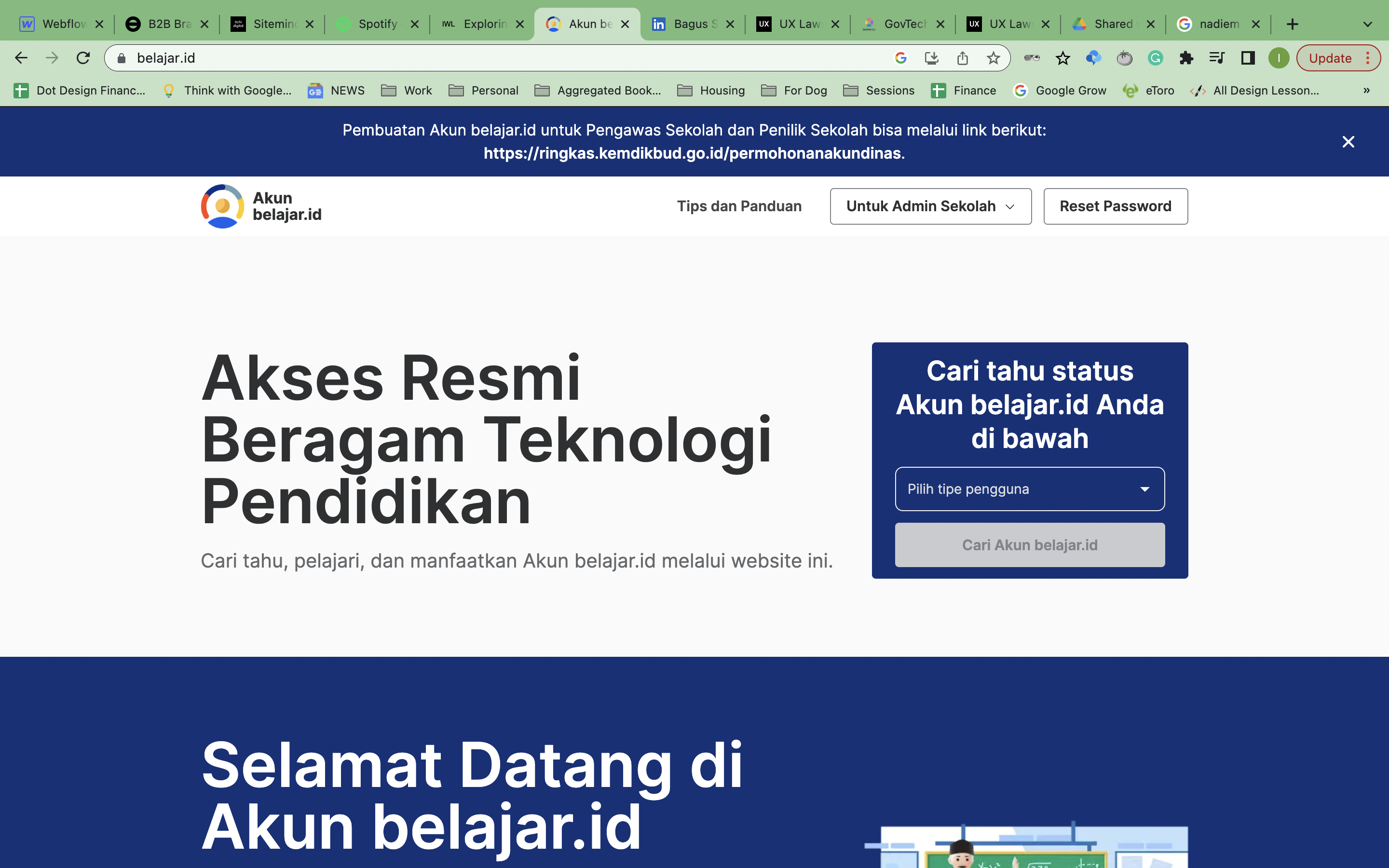Expand Untuk Admin Sekolah dropdown
Screen dimensions: 1389x868
coord(930,206)
